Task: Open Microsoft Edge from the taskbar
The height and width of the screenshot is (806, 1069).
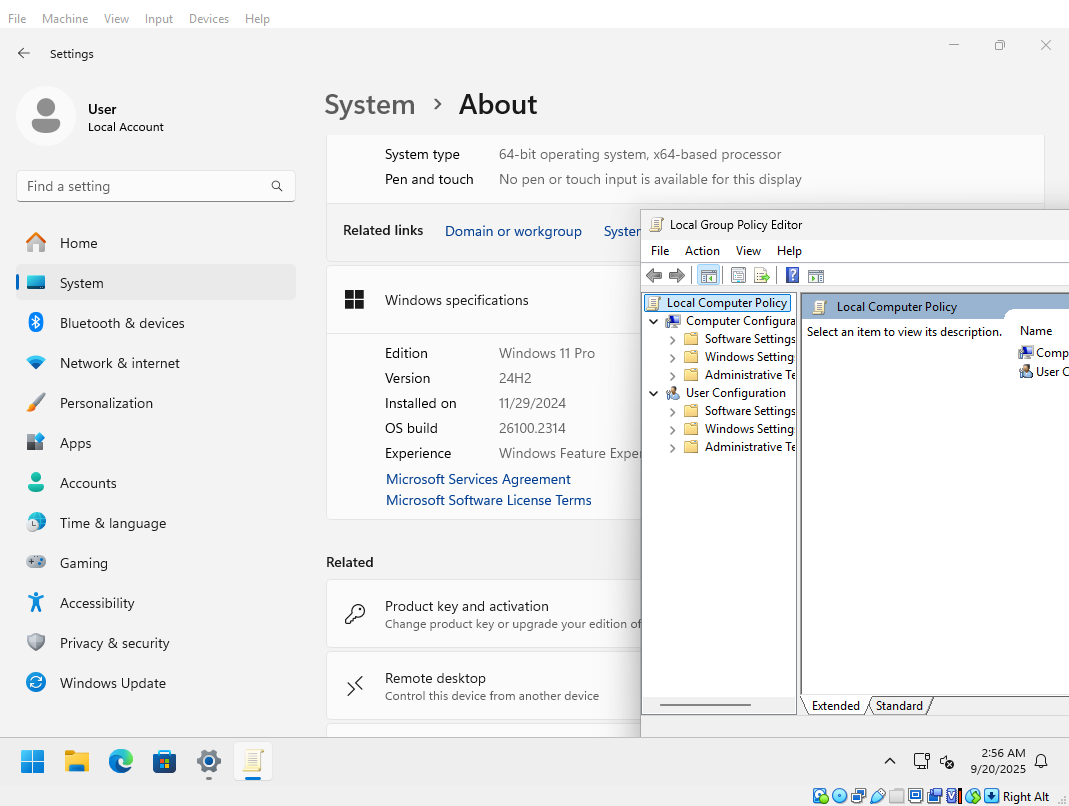Action: 121,762
